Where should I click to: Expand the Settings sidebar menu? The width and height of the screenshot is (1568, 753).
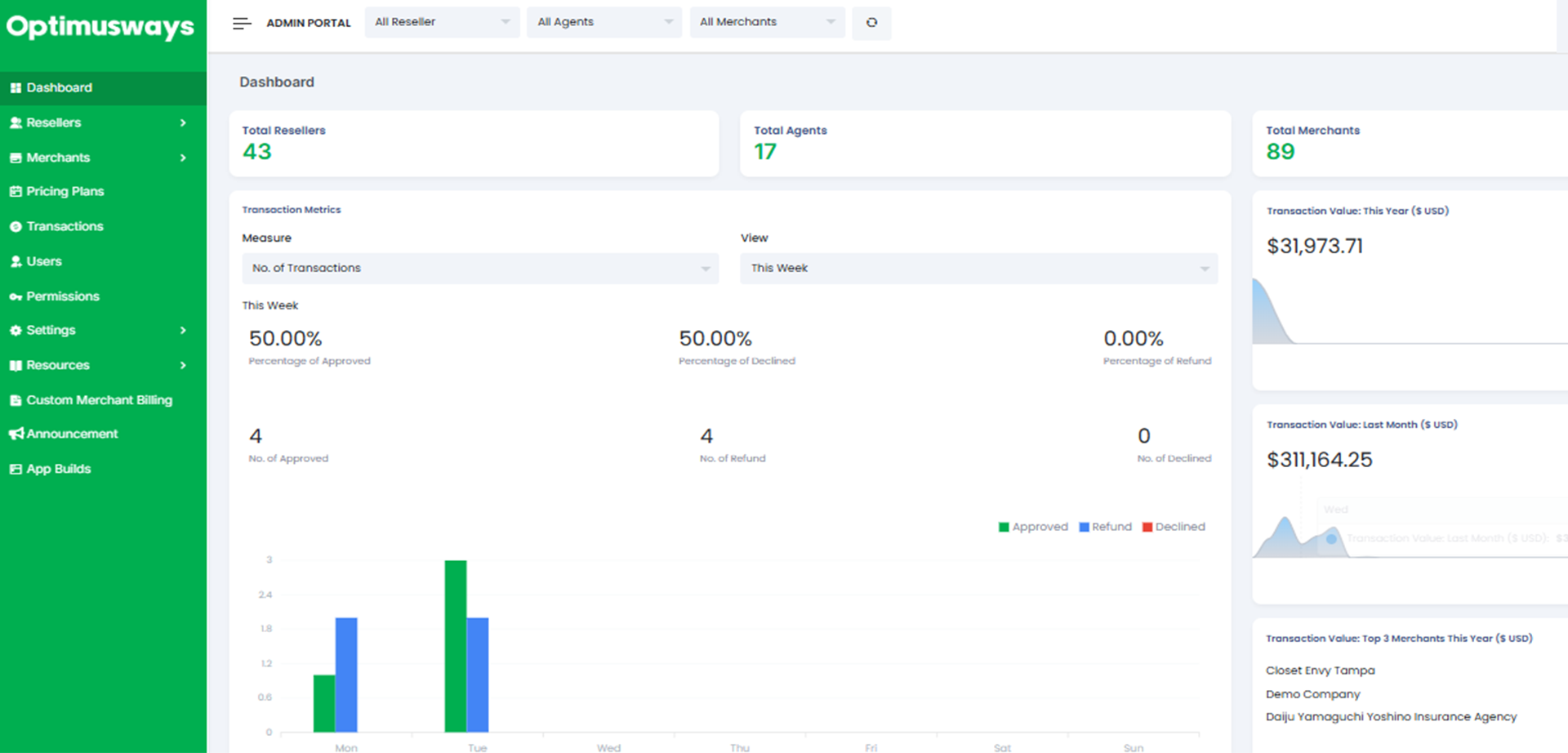(x=52, y=330)
